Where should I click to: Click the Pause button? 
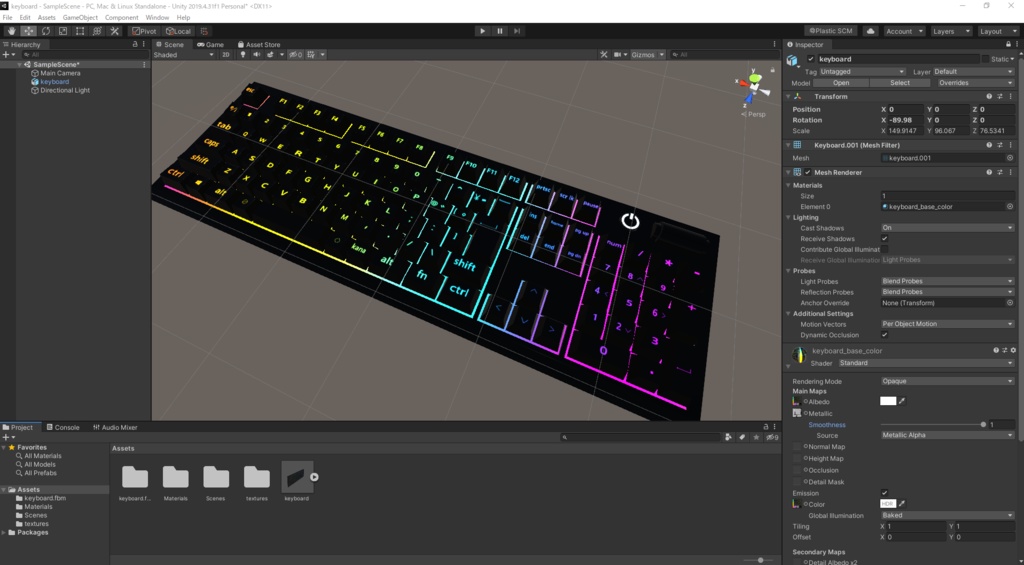click(500, 31)
